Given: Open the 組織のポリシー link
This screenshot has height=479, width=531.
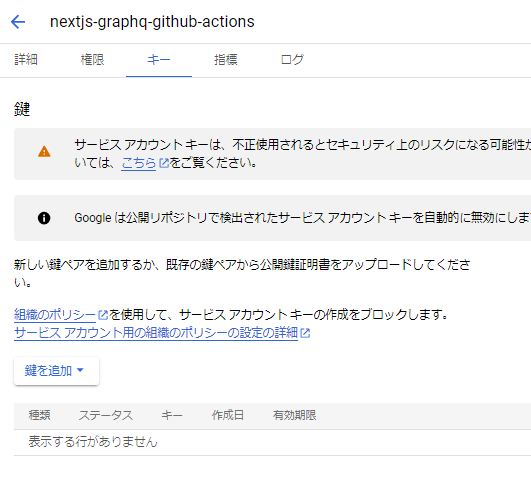Looking at the screenshot, I should pos(55,315).
